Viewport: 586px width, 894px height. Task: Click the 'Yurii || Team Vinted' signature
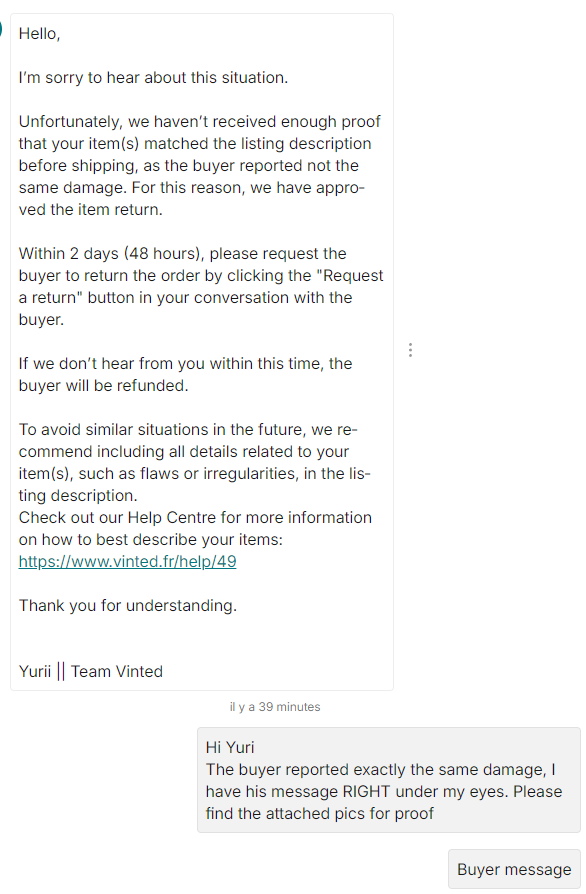pyautogui.click(x=91, y=672)
